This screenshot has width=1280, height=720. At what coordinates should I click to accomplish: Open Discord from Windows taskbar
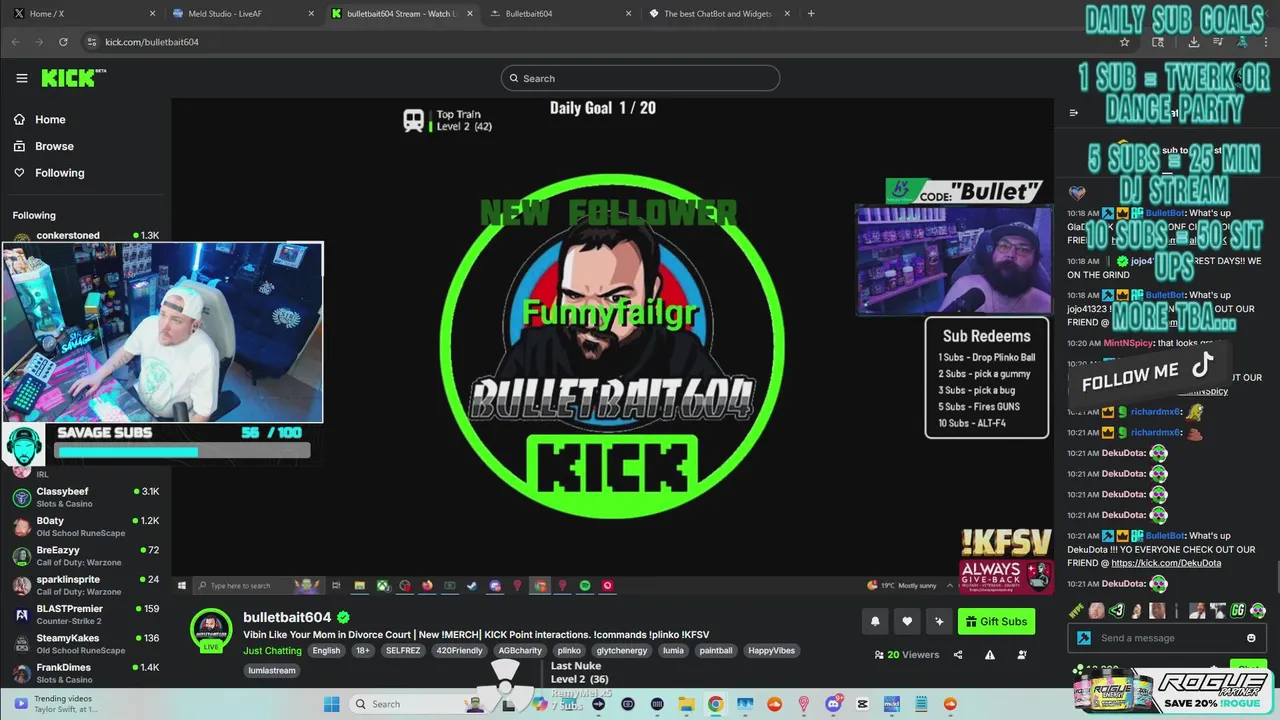(833, 704)
